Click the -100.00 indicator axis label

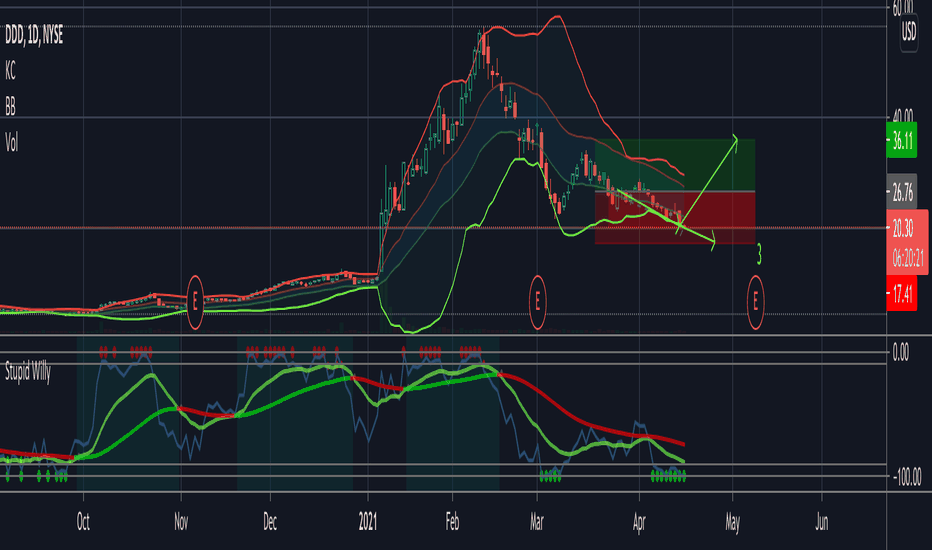(x=906, y=476)
